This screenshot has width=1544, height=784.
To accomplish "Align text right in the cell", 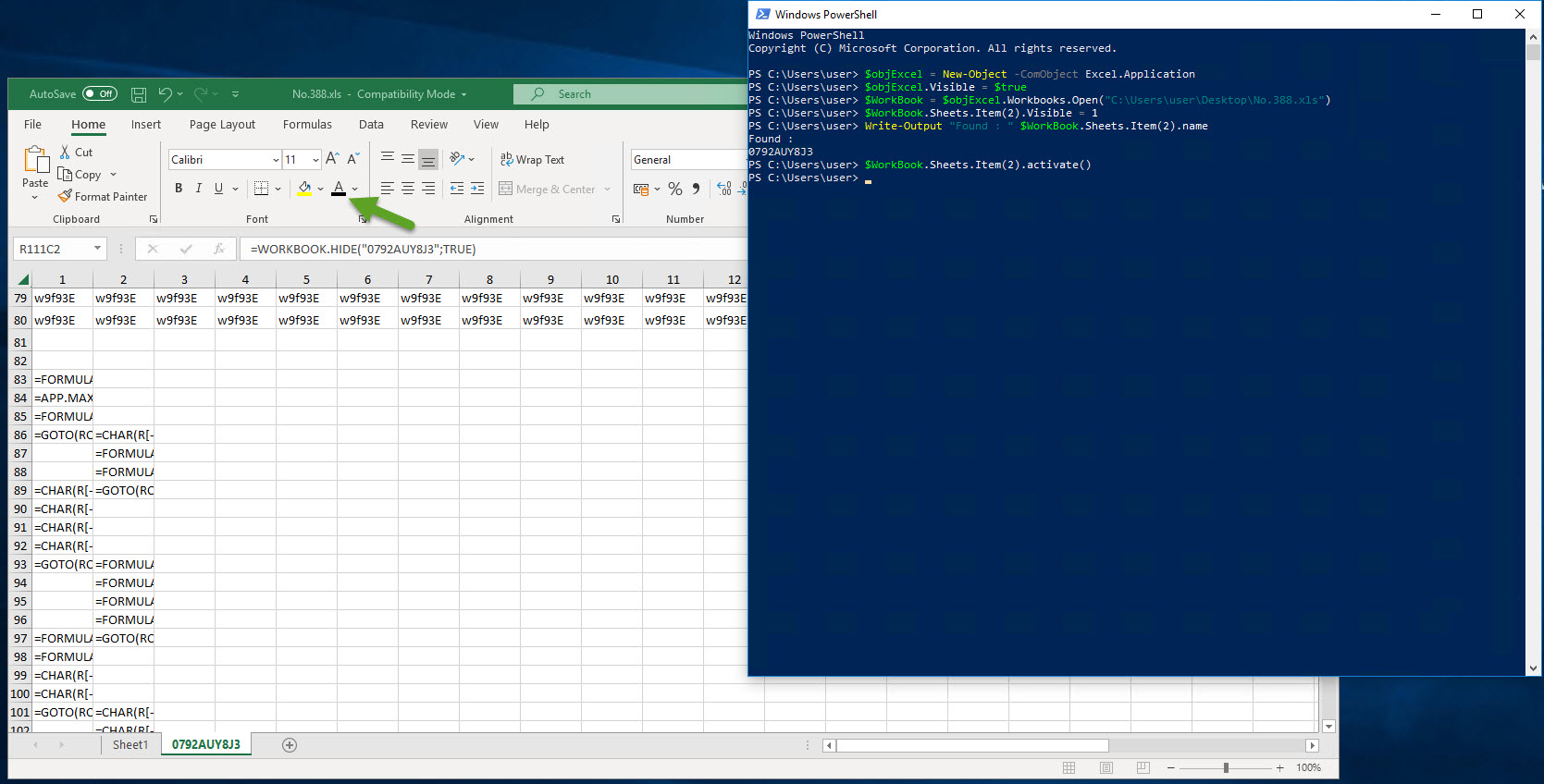I will pos(428,188).
